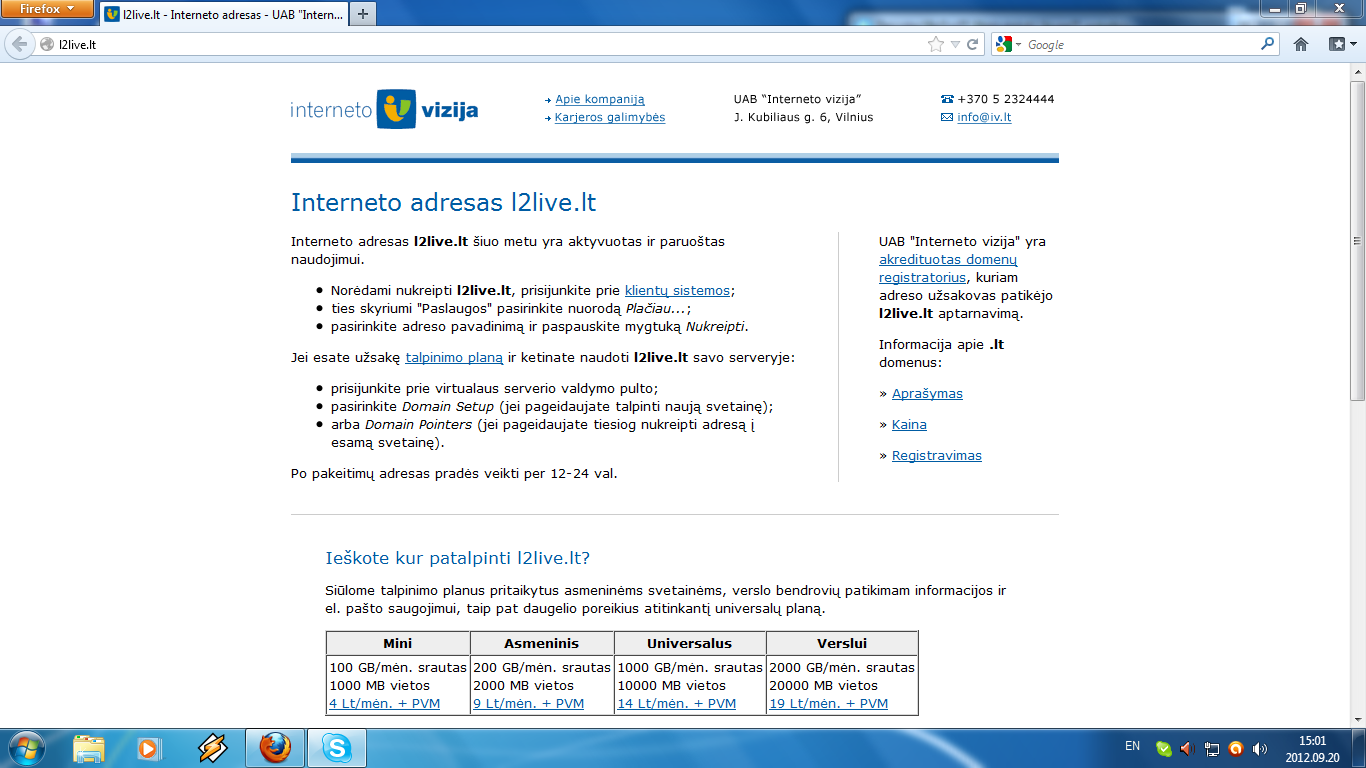Expand the URL history dropdown arrow
Screen dimensions: 1366x768
click(x=955, y=44)
